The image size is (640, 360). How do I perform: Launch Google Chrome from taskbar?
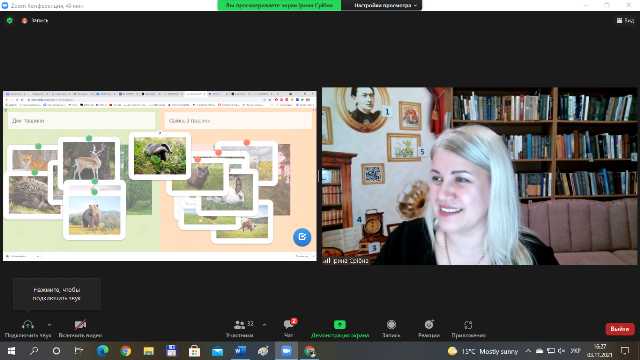[126, 351]
